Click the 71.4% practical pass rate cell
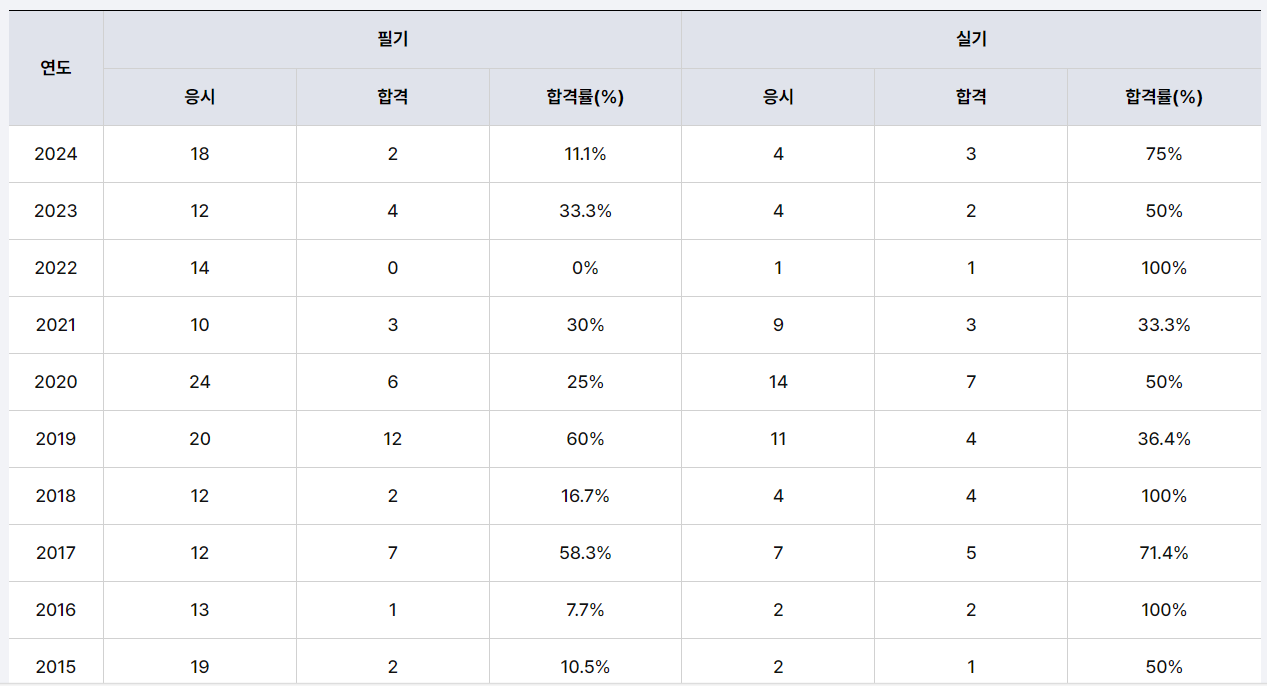Viewport: 1267px width, 686px height. 1164,553
